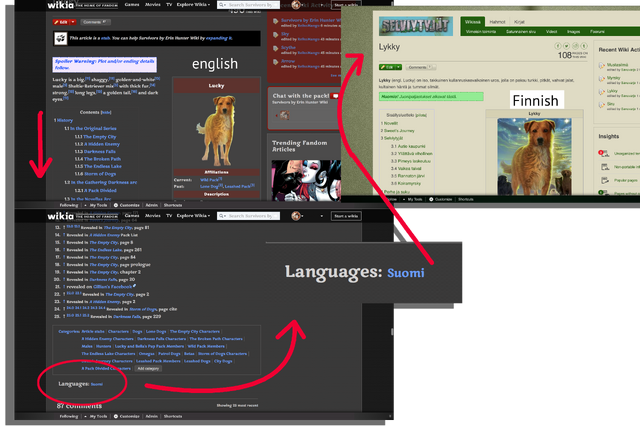This screenshot has height=427, width=640.
Task: Jump to 'The Empty City' contents entry
Action: pos(100,137)
